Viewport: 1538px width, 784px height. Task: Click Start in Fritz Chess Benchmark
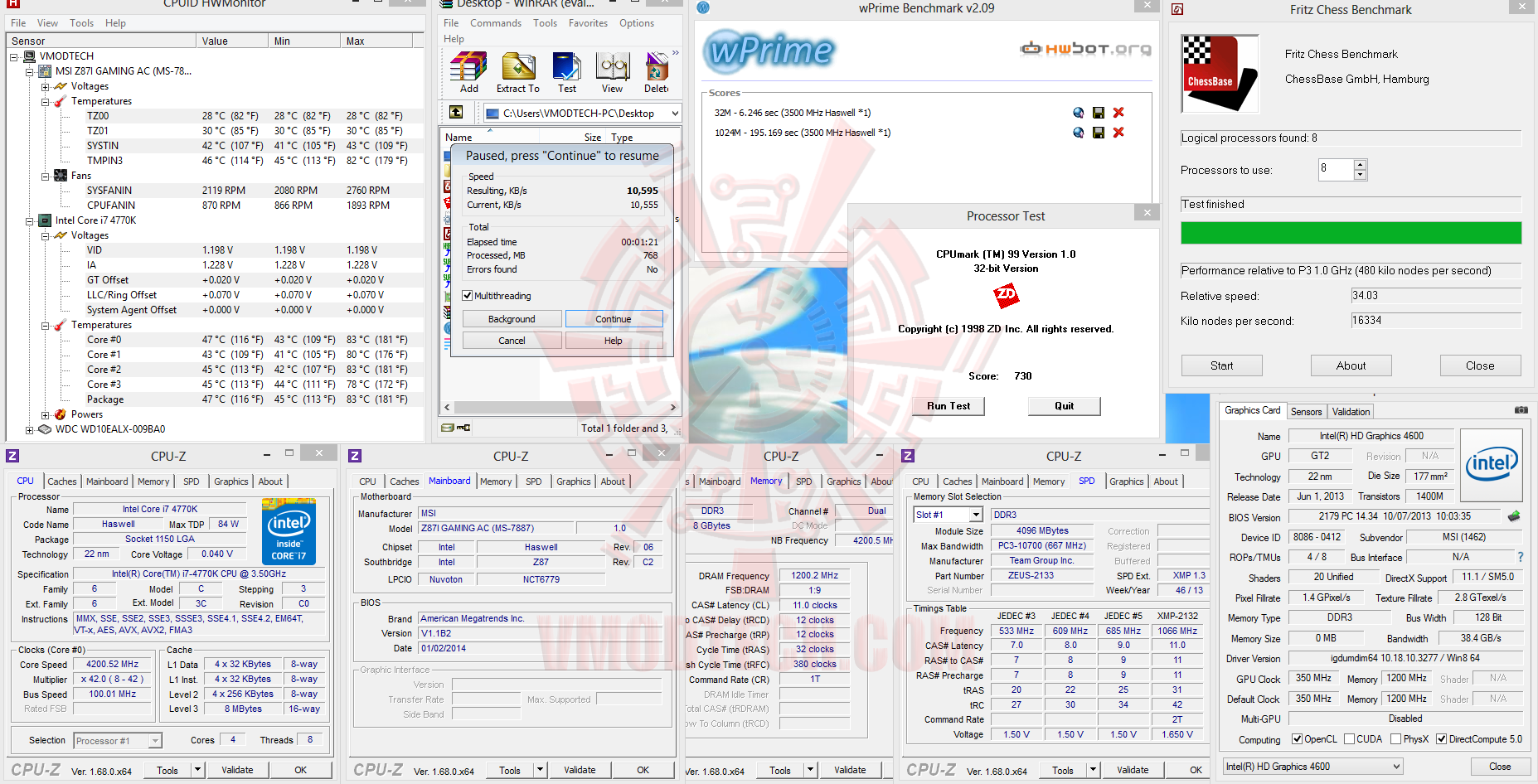point(1222,365)
